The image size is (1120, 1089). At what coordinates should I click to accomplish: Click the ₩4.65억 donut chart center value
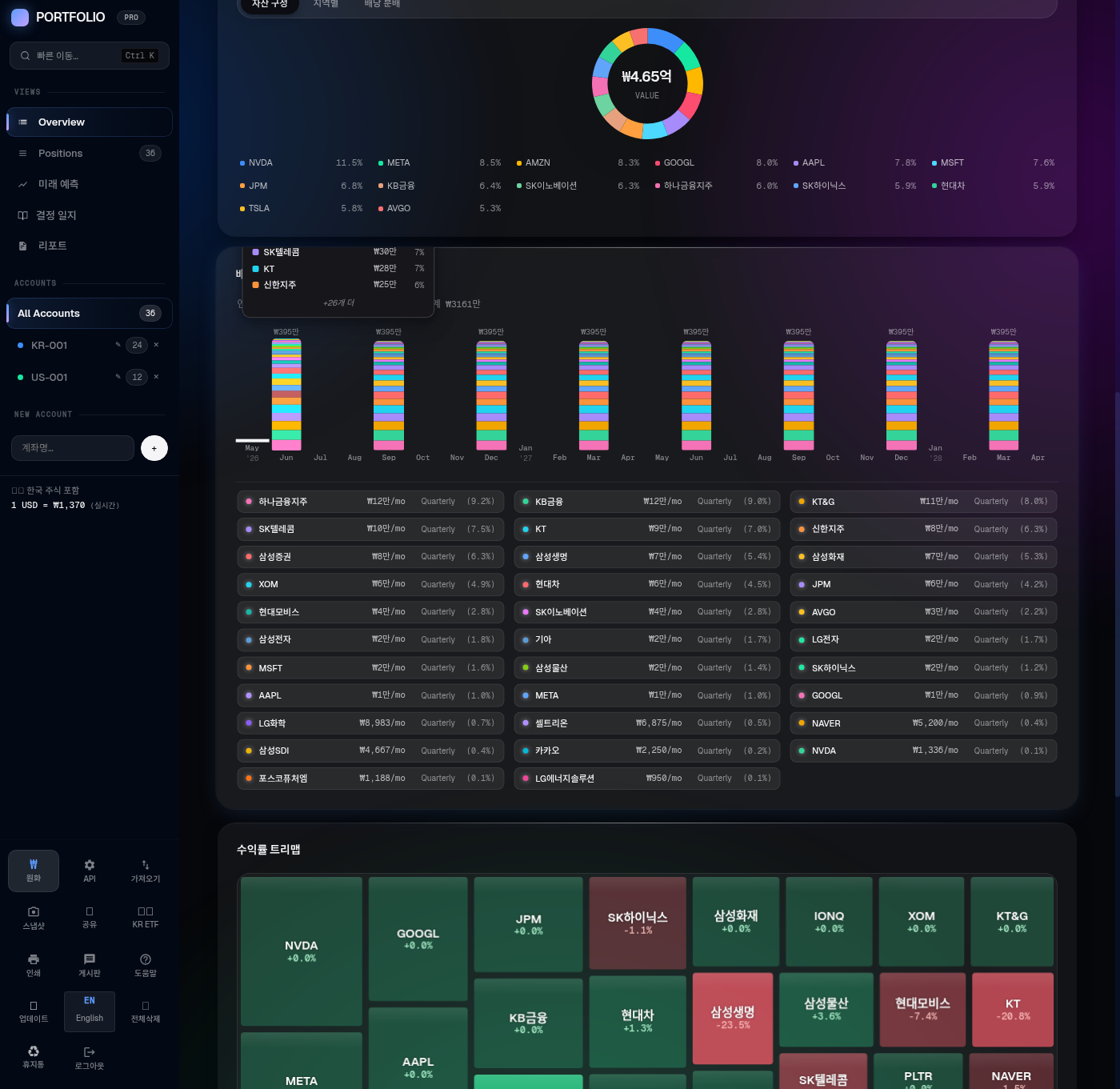[646, 77]
